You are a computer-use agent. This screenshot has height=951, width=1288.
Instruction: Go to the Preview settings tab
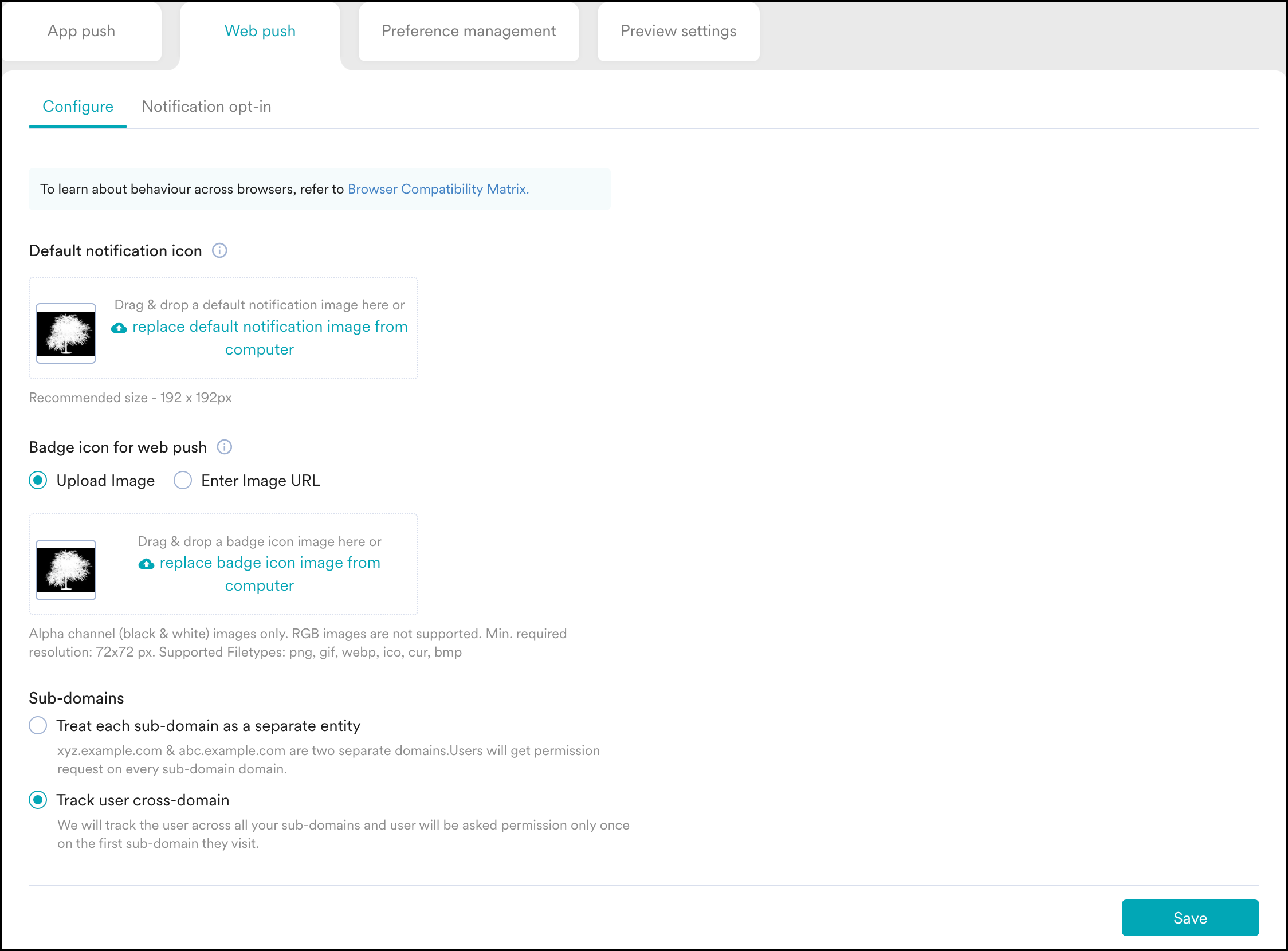(678, 31)
